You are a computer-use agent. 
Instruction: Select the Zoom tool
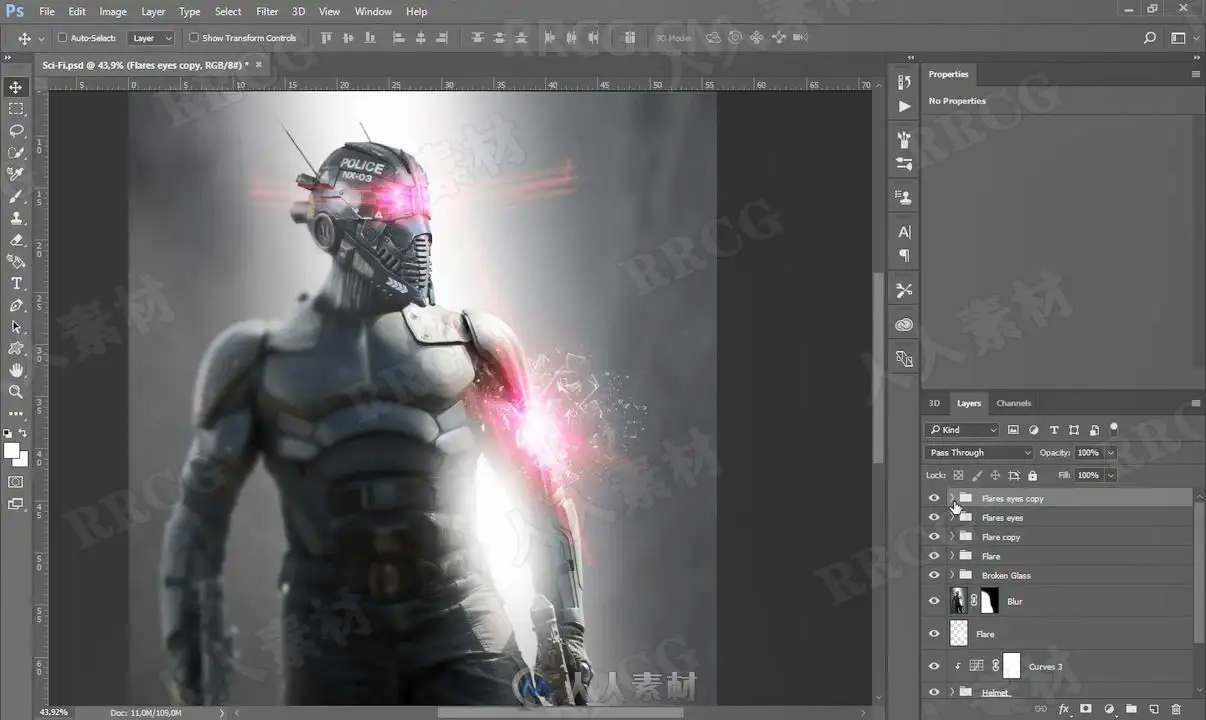click(x=16, y=392)
